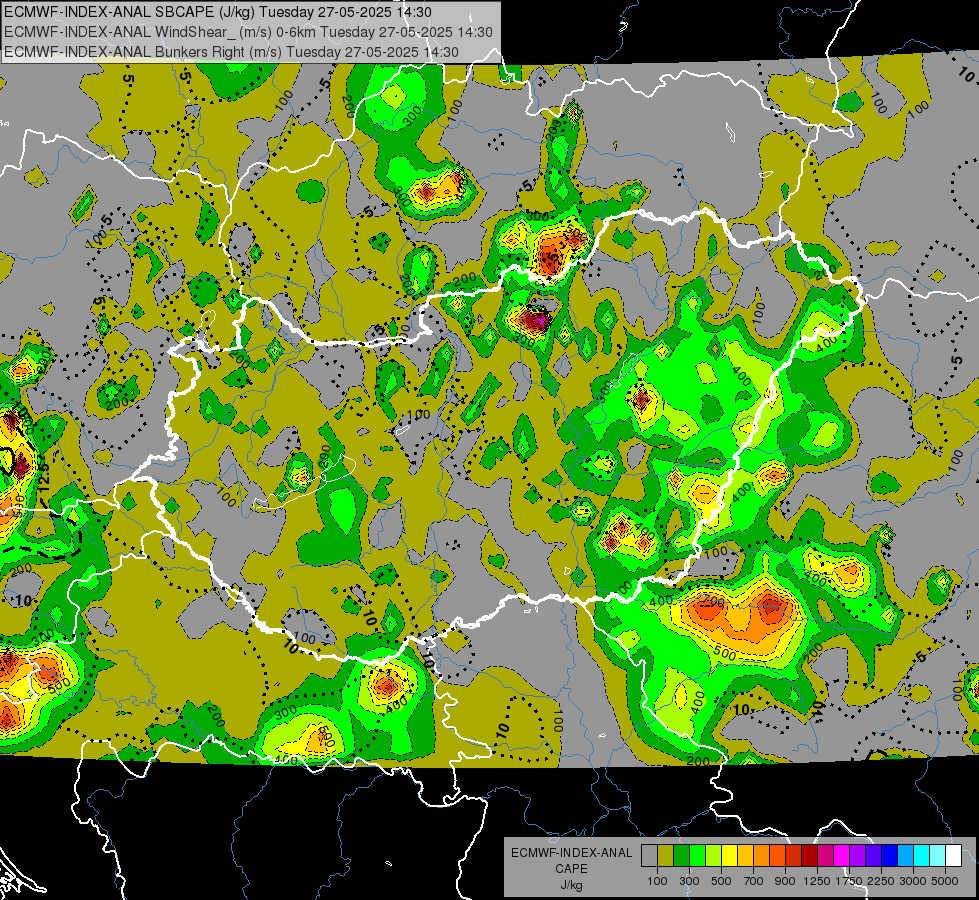Viewport: 979px width, 900px height.
Task: Select the pure yellow legend swatch
Action: pos(729,856)
